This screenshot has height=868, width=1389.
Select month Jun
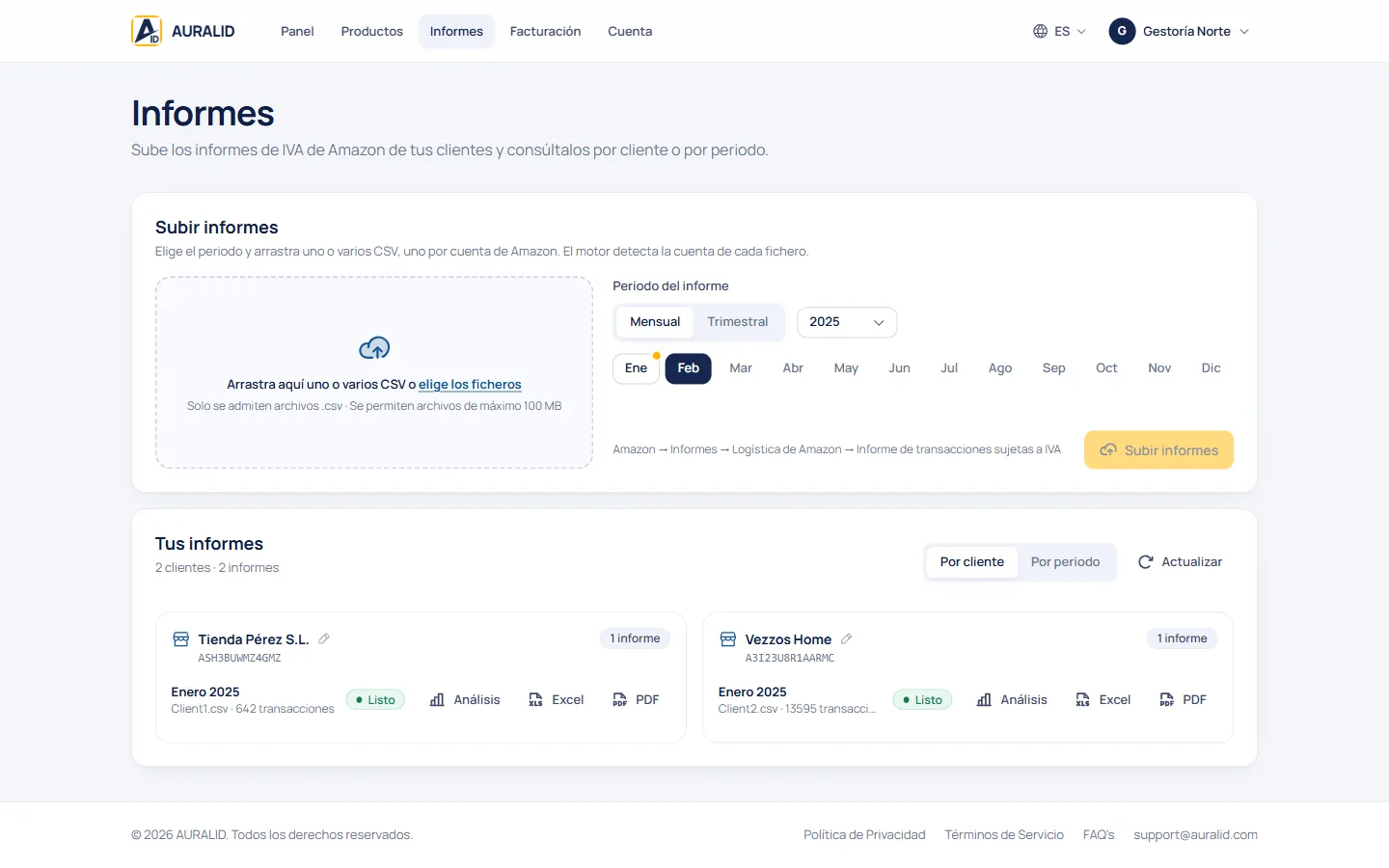pyautogui.click(x=899, y=368)
